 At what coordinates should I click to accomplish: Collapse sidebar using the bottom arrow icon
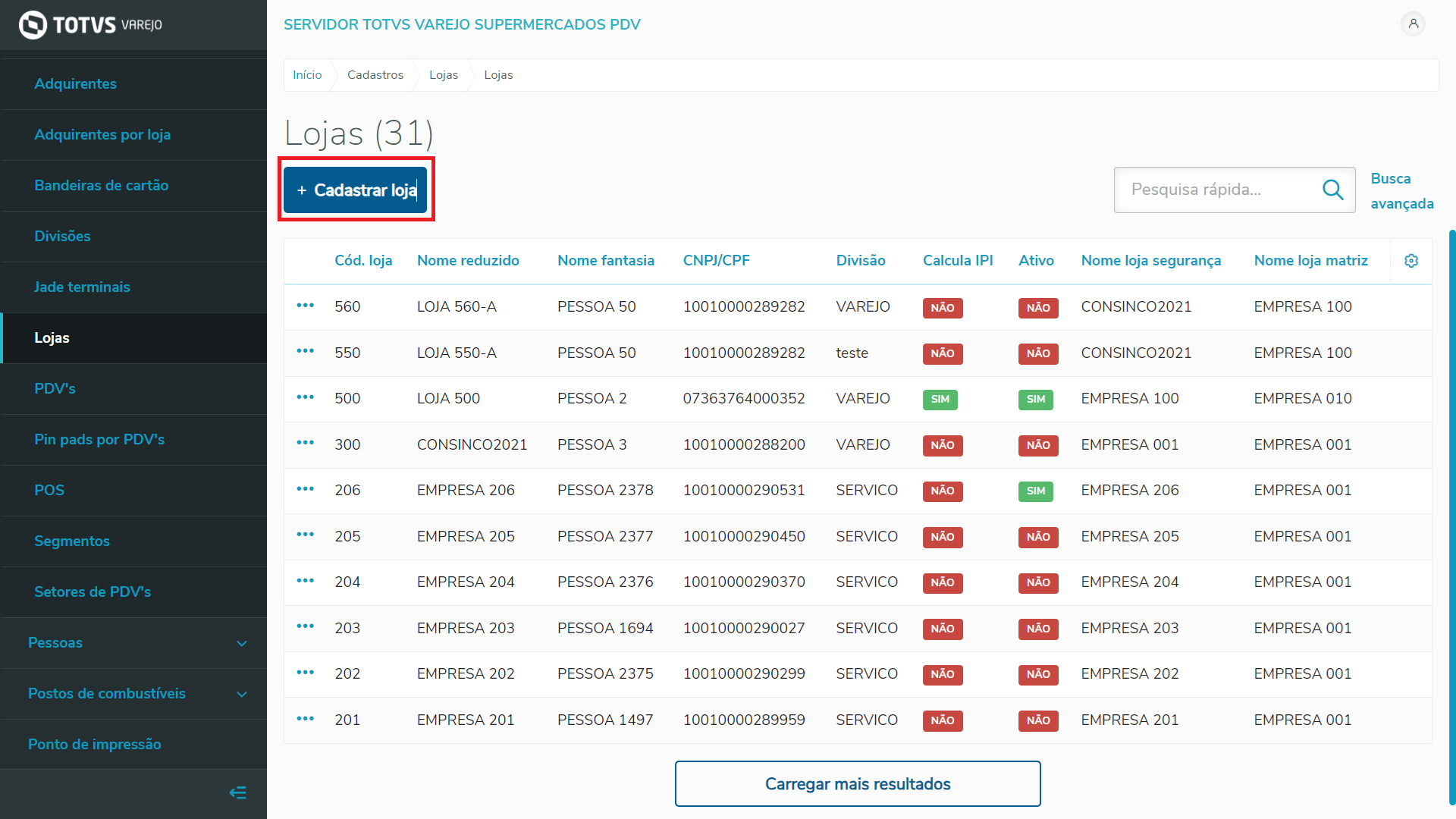[x=237, y=793]
